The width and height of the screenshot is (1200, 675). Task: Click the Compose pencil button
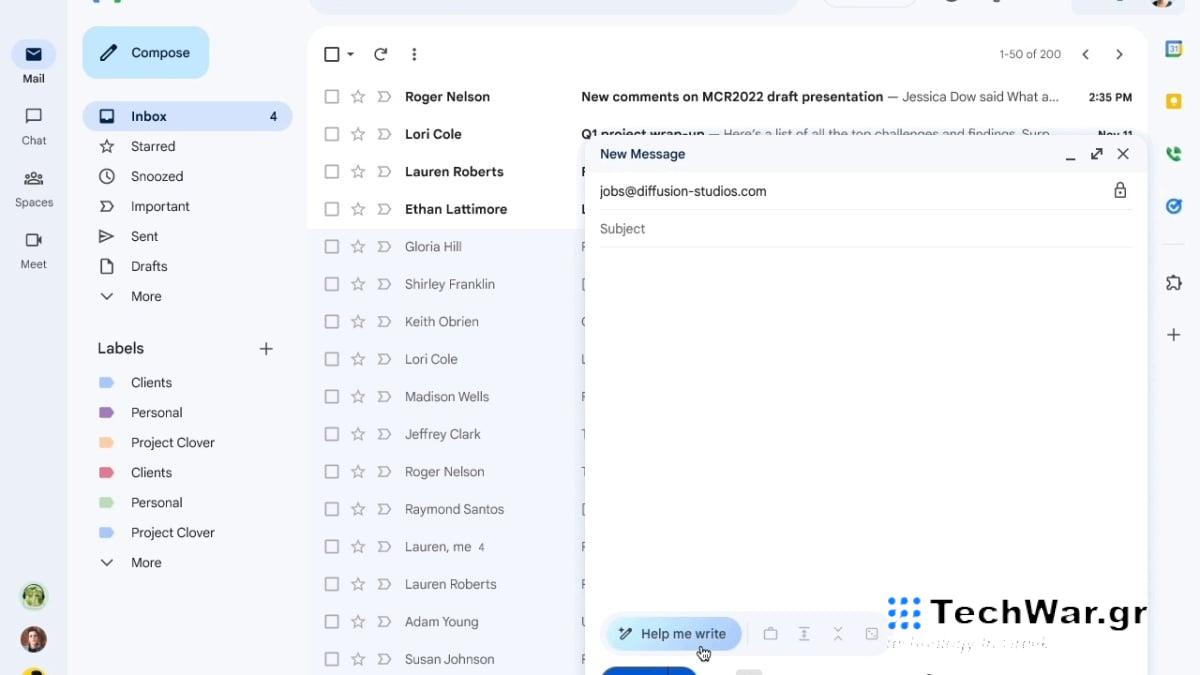point(145,52)
